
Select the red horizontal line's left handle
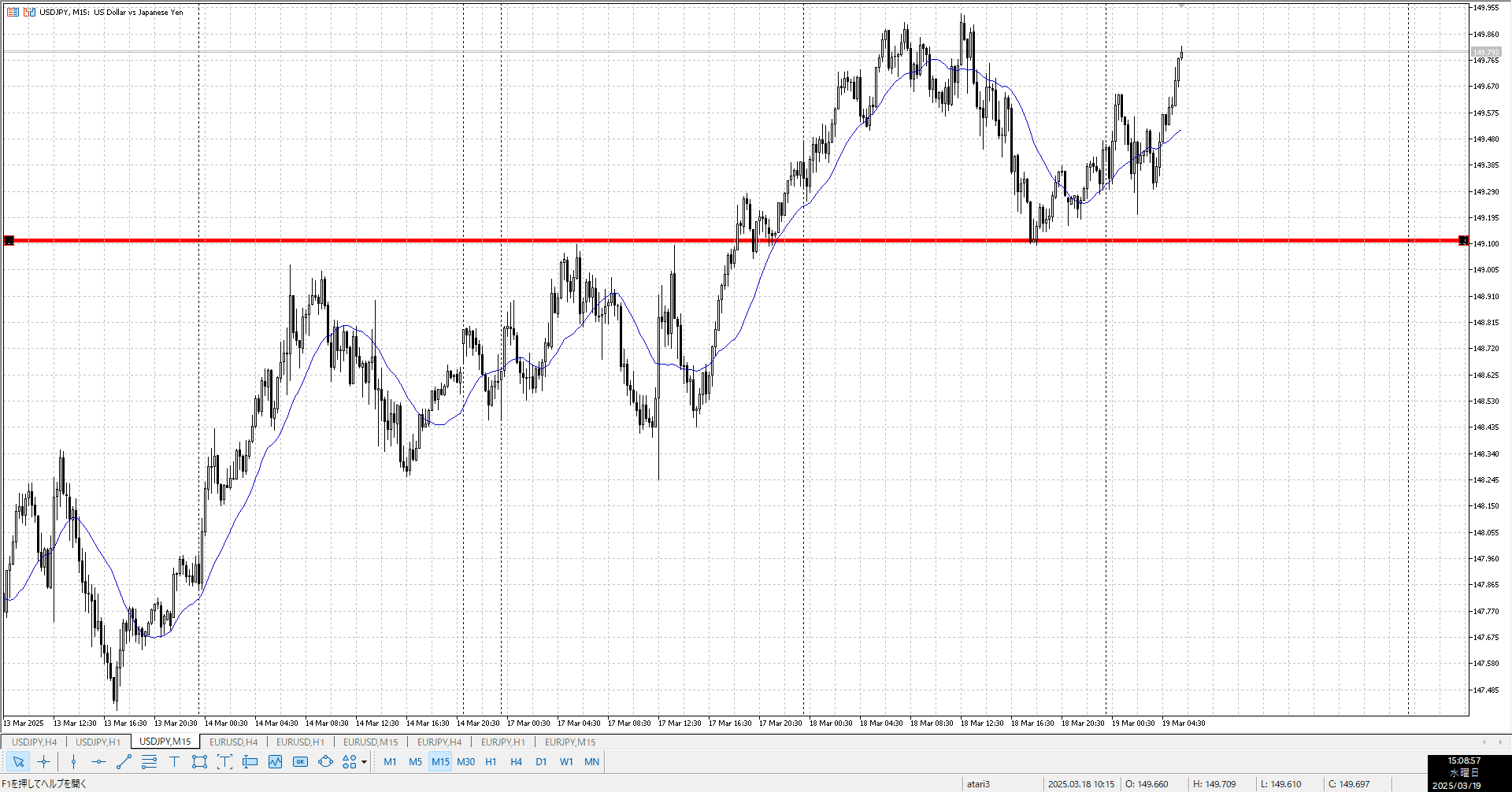[x=9, y=240]
